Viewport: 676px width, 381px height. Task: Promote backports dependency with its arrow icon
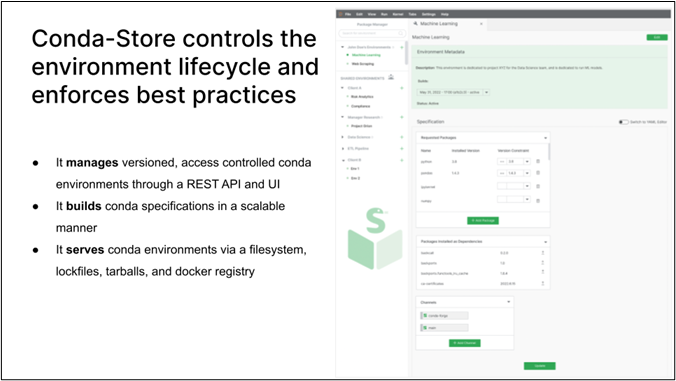[543, 263]
